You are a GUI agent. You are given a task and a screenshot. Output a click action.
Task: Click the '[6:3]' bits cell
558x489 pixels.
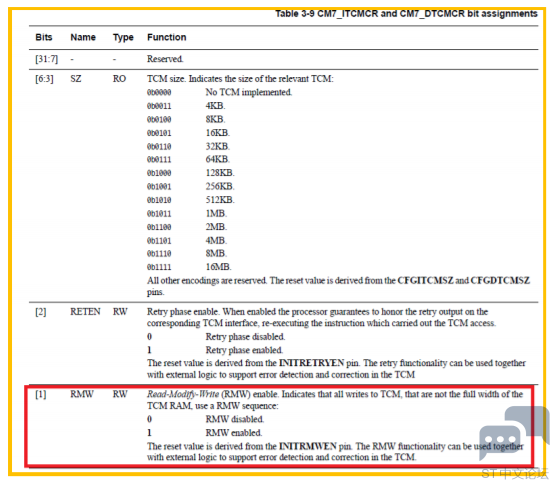[44, 79]
